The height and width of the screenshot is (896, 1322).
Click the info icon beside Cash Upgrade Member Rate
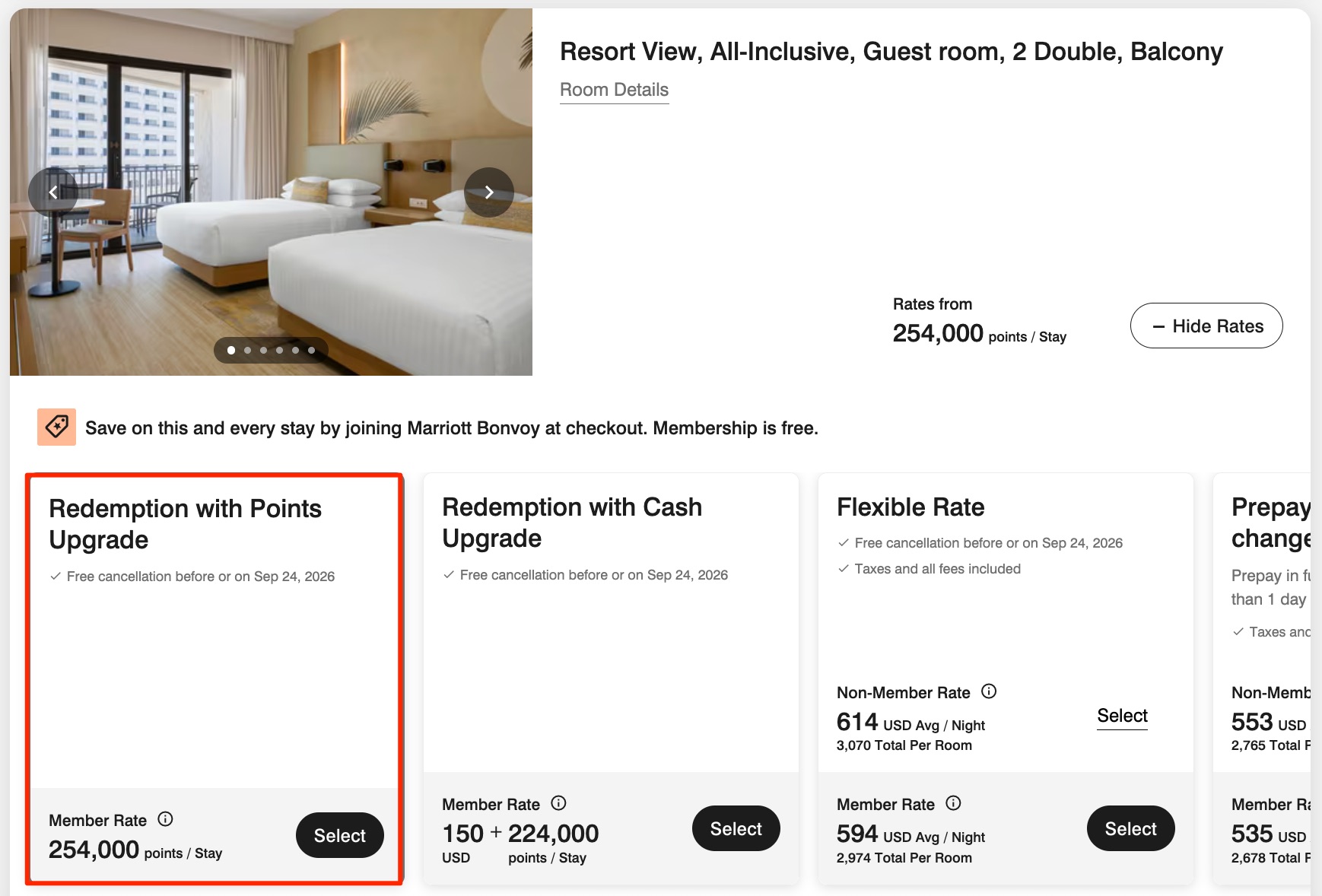559,803
